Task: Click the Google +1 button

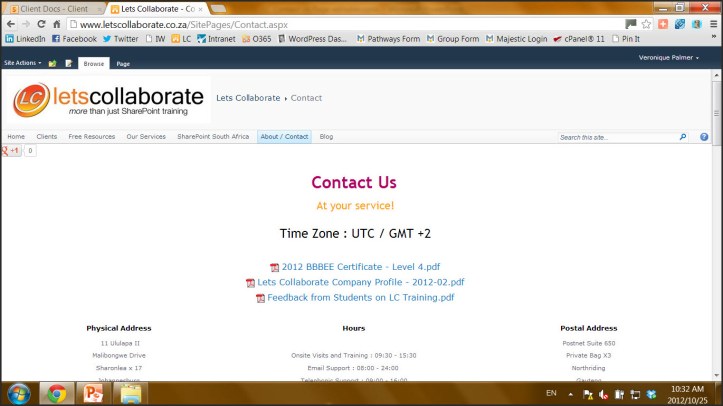Action: tap(11, 151)
